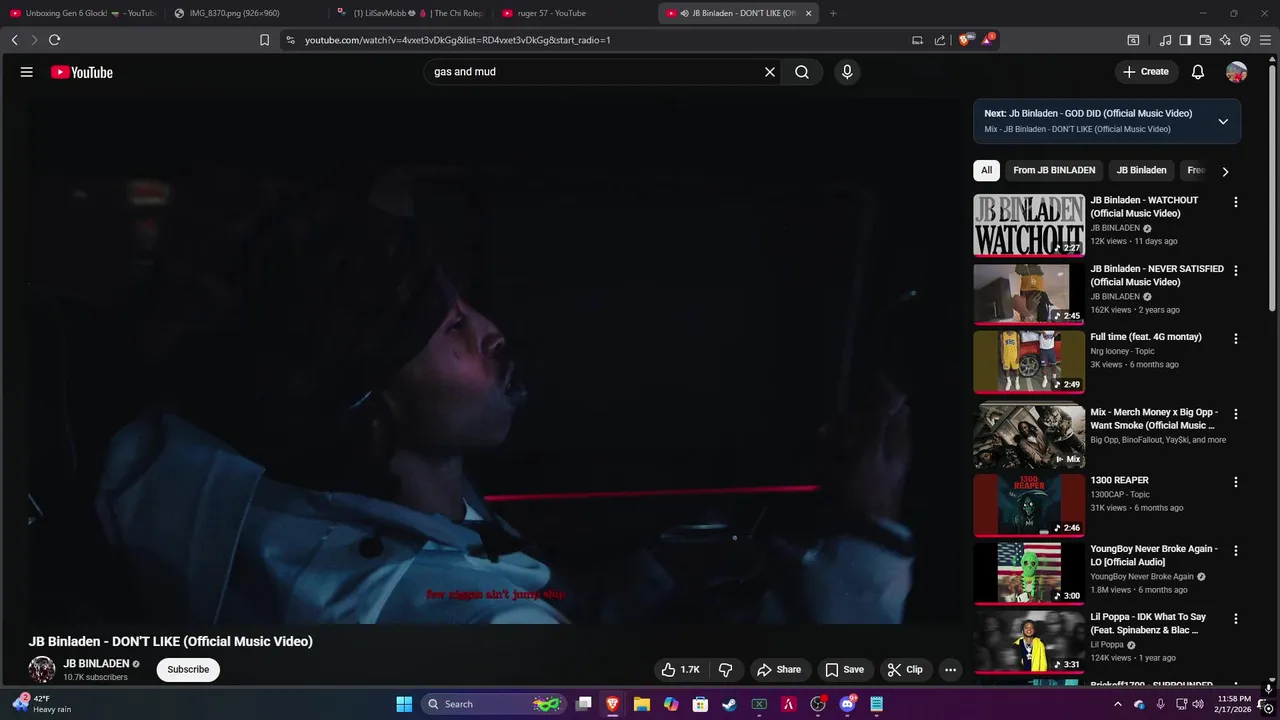Screen dimensions: 1280x720
Task: Open Brave VPN shield icon
Action: pos(1245,40)
